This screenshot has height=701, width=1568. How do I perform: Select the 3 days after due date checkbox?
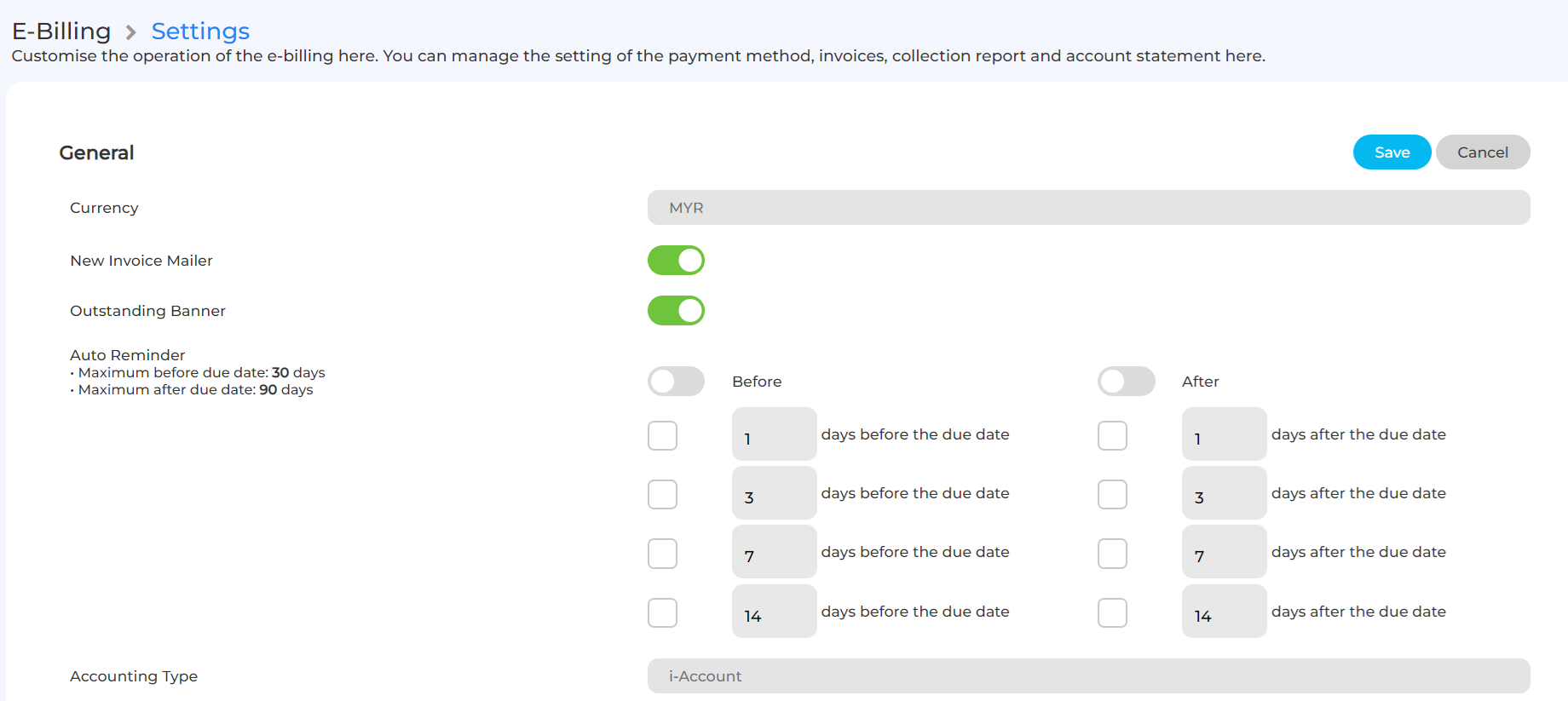pyautogui.click(x=1112, y=494)
